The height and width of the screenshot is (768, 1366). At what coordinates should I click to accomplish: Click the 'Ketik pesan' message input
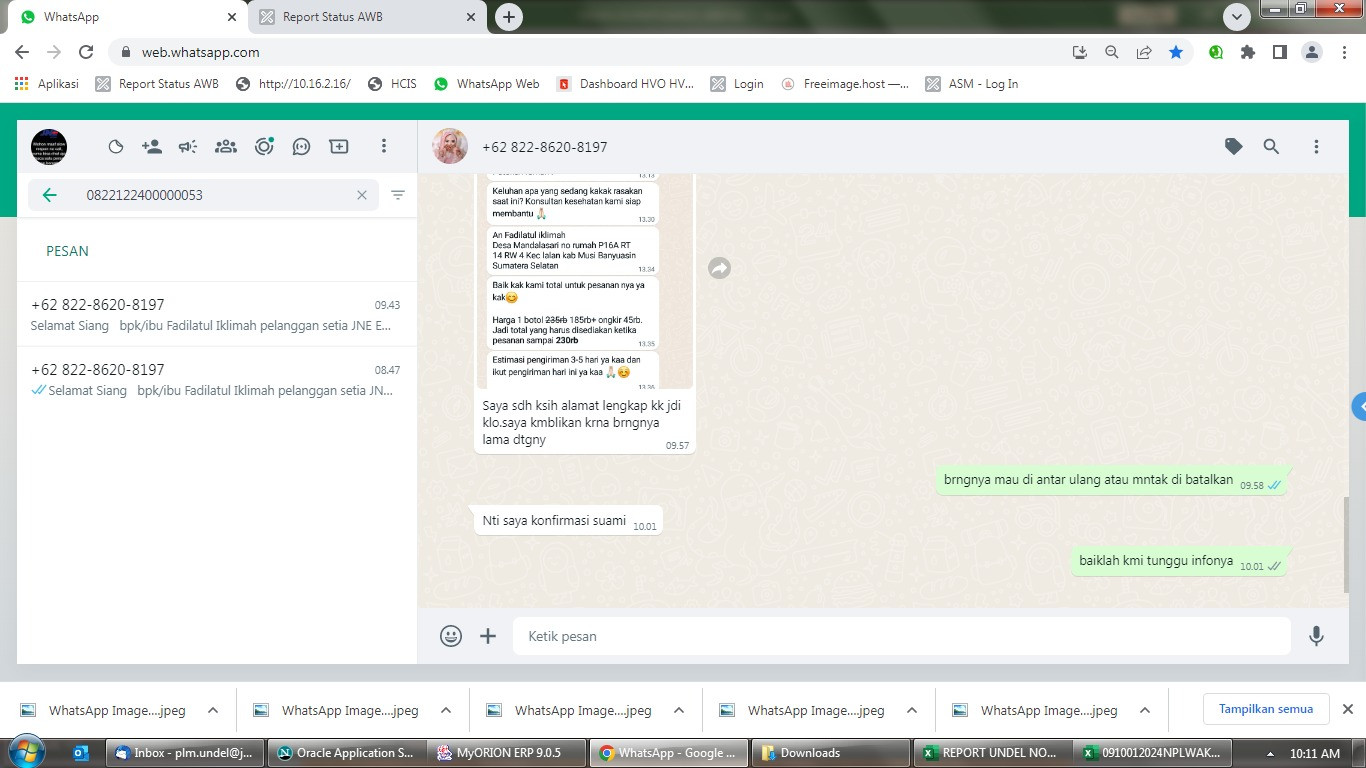tap(902, 636)
